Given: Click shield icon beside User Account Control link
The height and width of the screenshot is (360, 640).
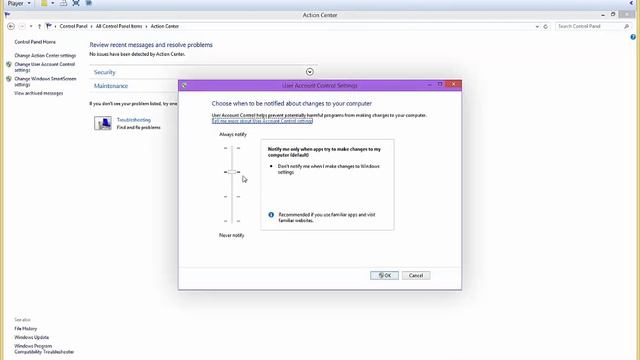Looking at the screenshot, I should 9,64.
